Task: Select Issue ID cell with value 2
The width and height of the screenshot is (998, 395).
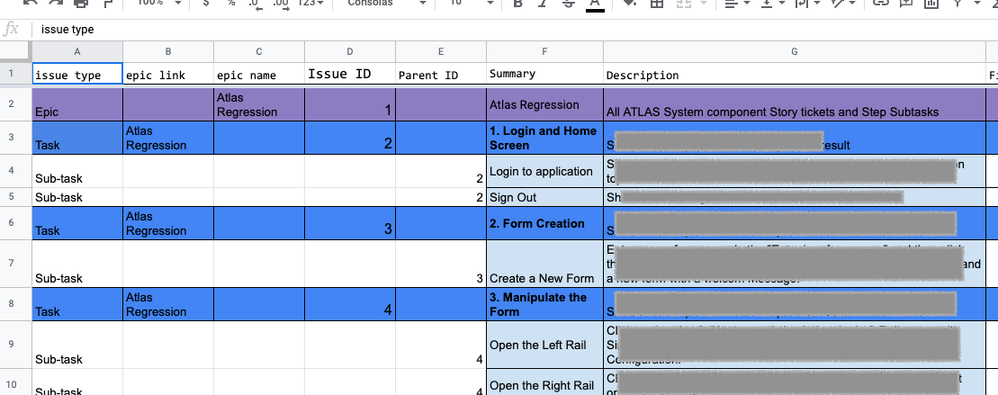Action: pyautogui.click(x=350, y=137)
